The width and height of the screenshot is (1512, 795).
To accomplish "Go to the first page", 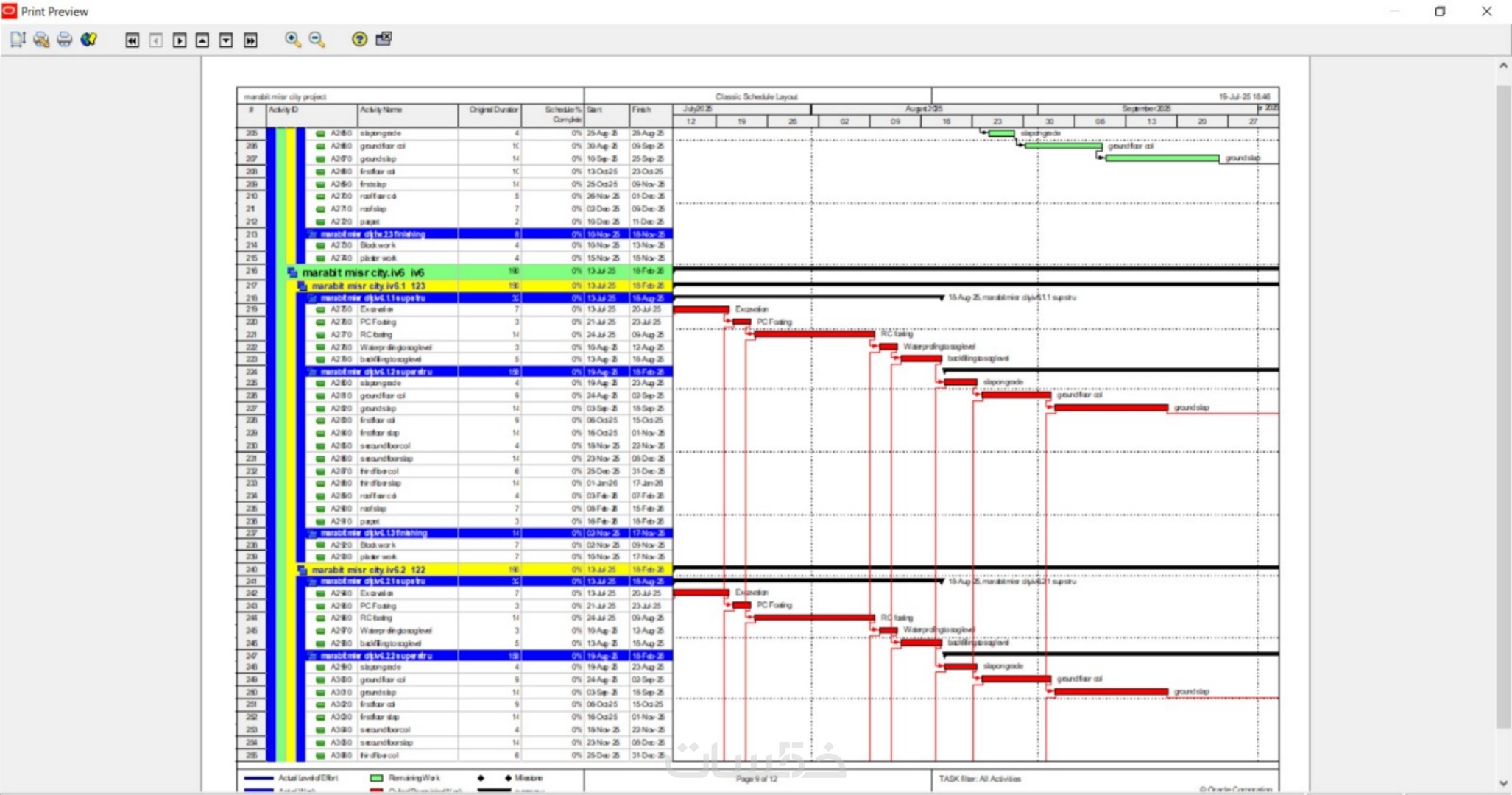I will click(133, 40).
